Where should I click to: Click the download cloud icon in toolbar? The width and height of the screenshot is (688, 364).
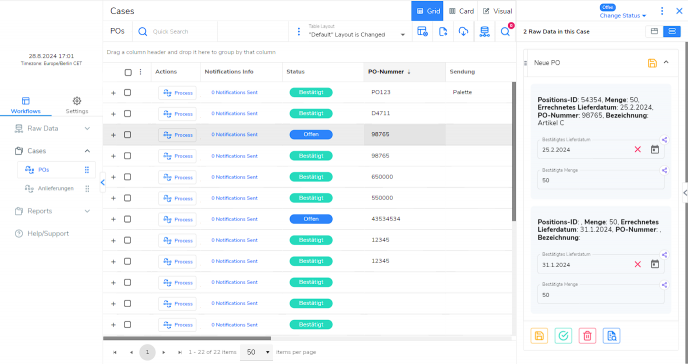tap(463, 32)
